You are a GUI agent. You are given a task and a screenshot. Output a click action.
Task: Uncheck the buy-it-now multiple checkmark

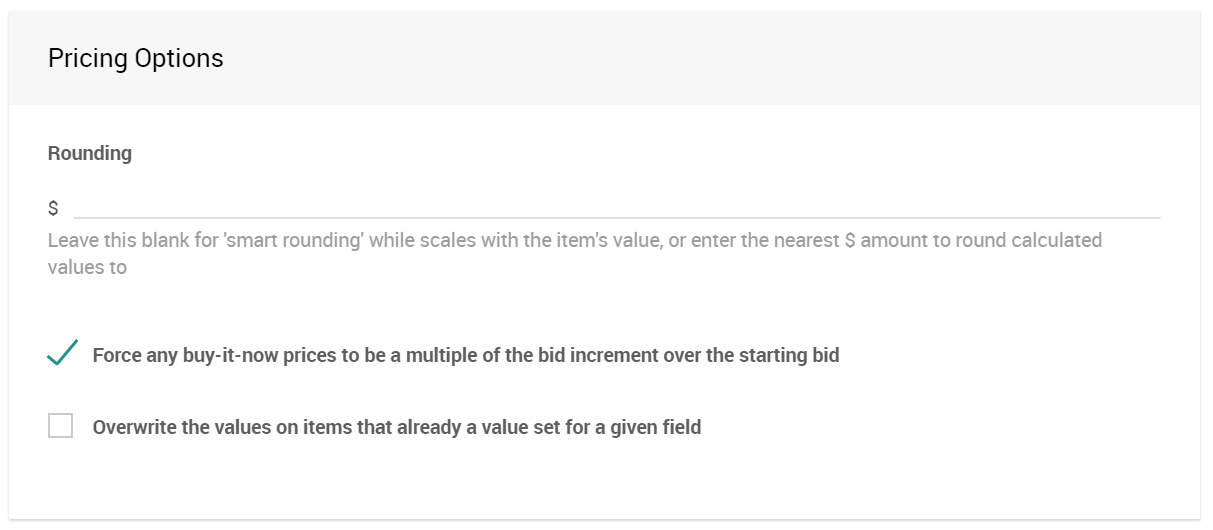[62, 353]
